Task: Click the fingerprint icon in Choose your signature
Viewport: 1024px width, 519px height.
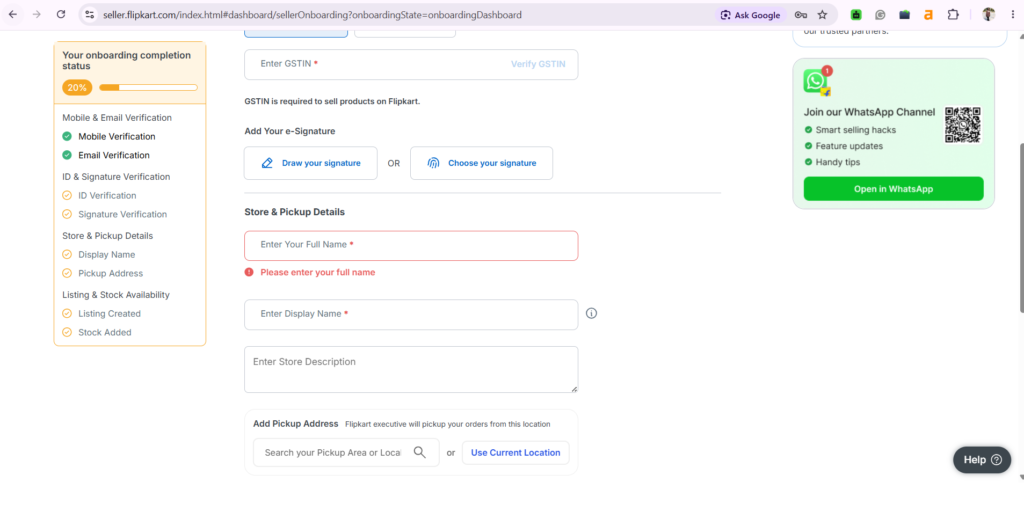Action: (x=434, y=163)
